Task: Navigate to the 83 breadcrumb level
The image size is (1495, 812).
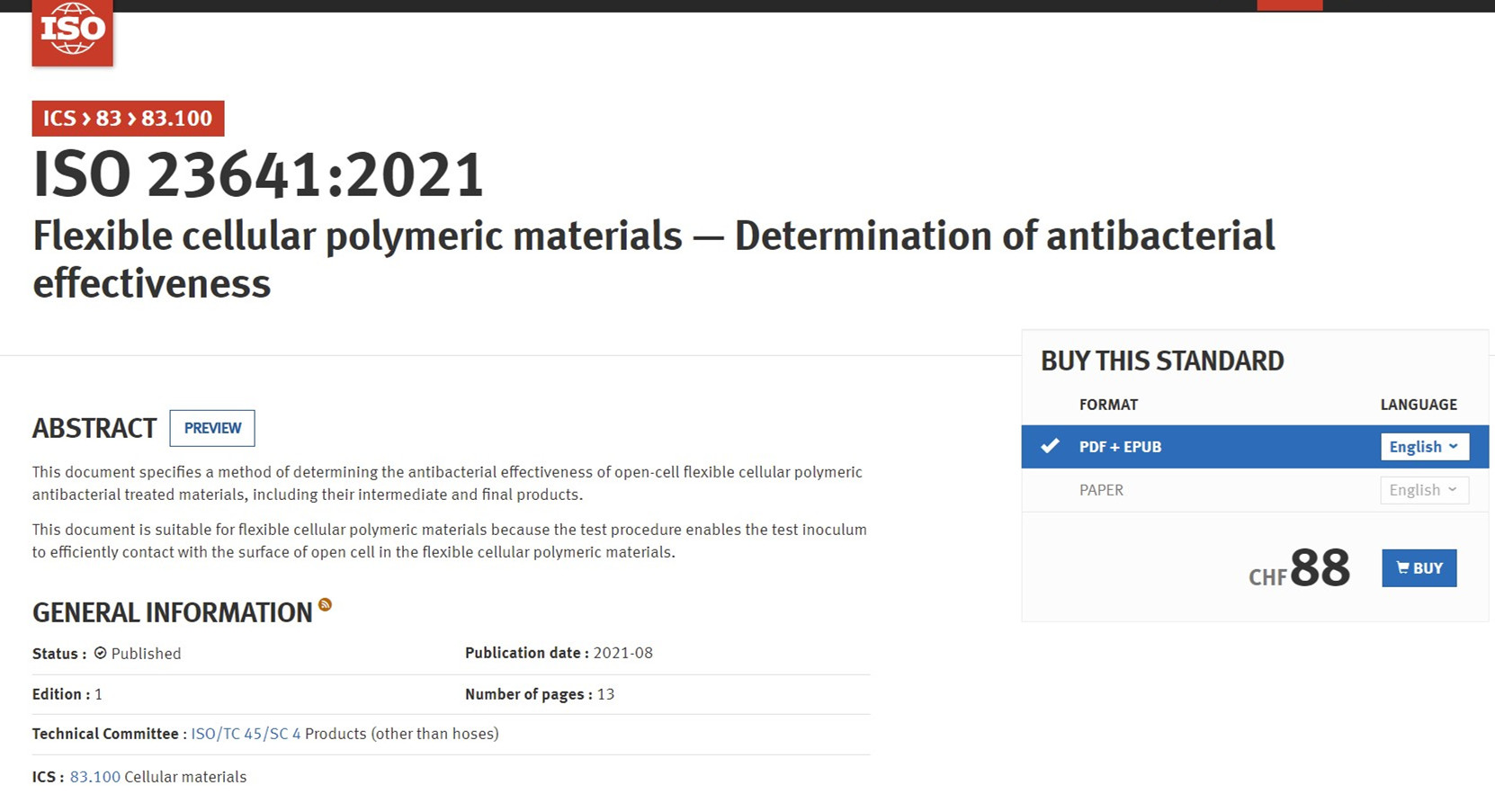Action: point(109,119)
